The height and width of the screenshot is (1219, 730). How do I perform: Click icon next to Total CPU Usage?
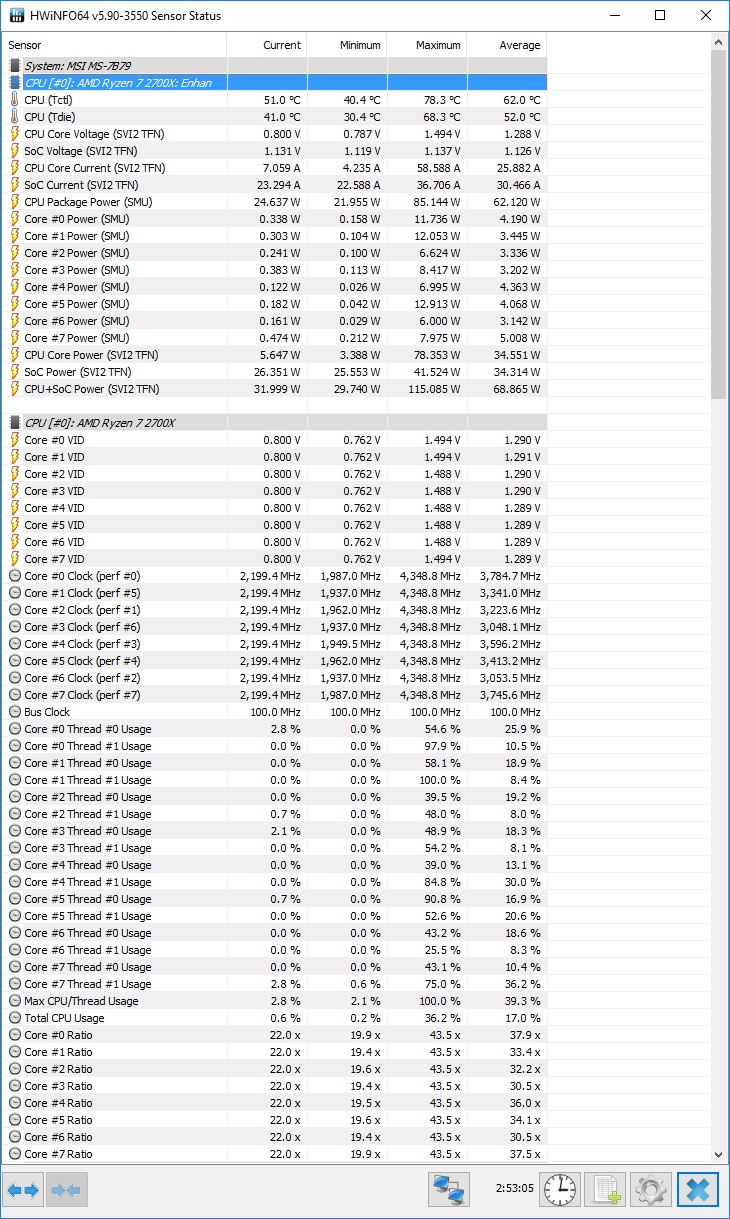[15, 1018]
